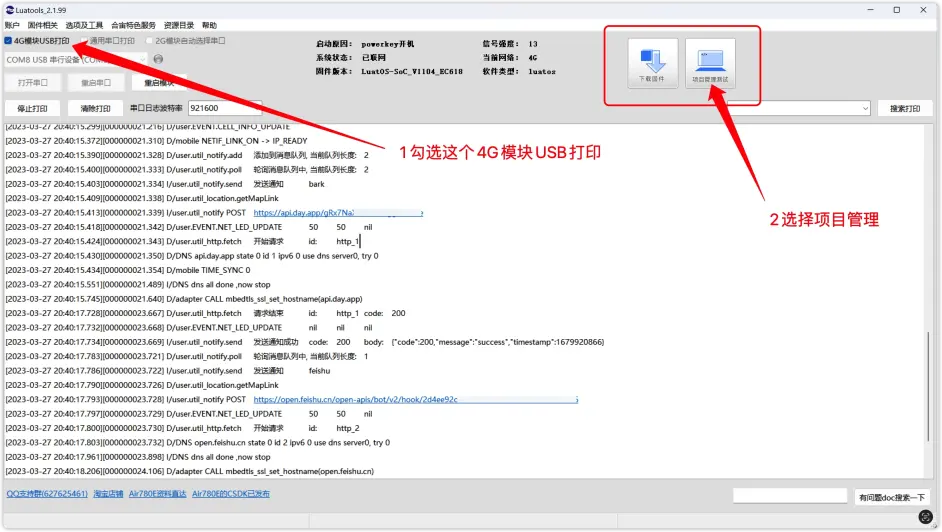Open 项目管理测试 project management icon
This screenshot has height=532, width=942.
click(710, 65)
